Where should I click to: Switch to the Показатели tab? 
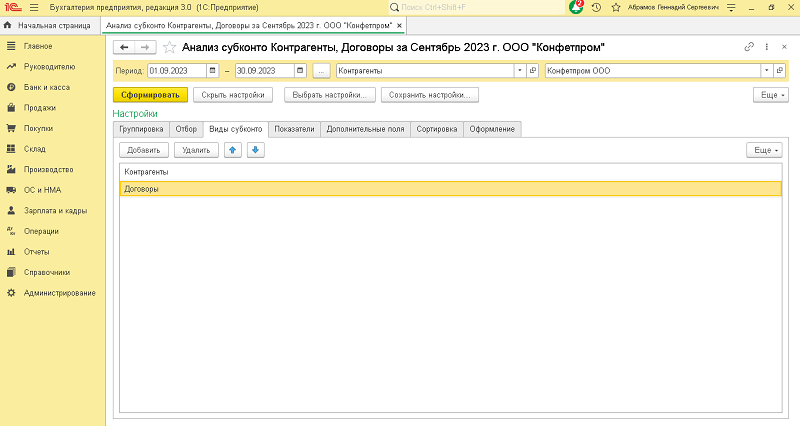[x=294, y=129]
